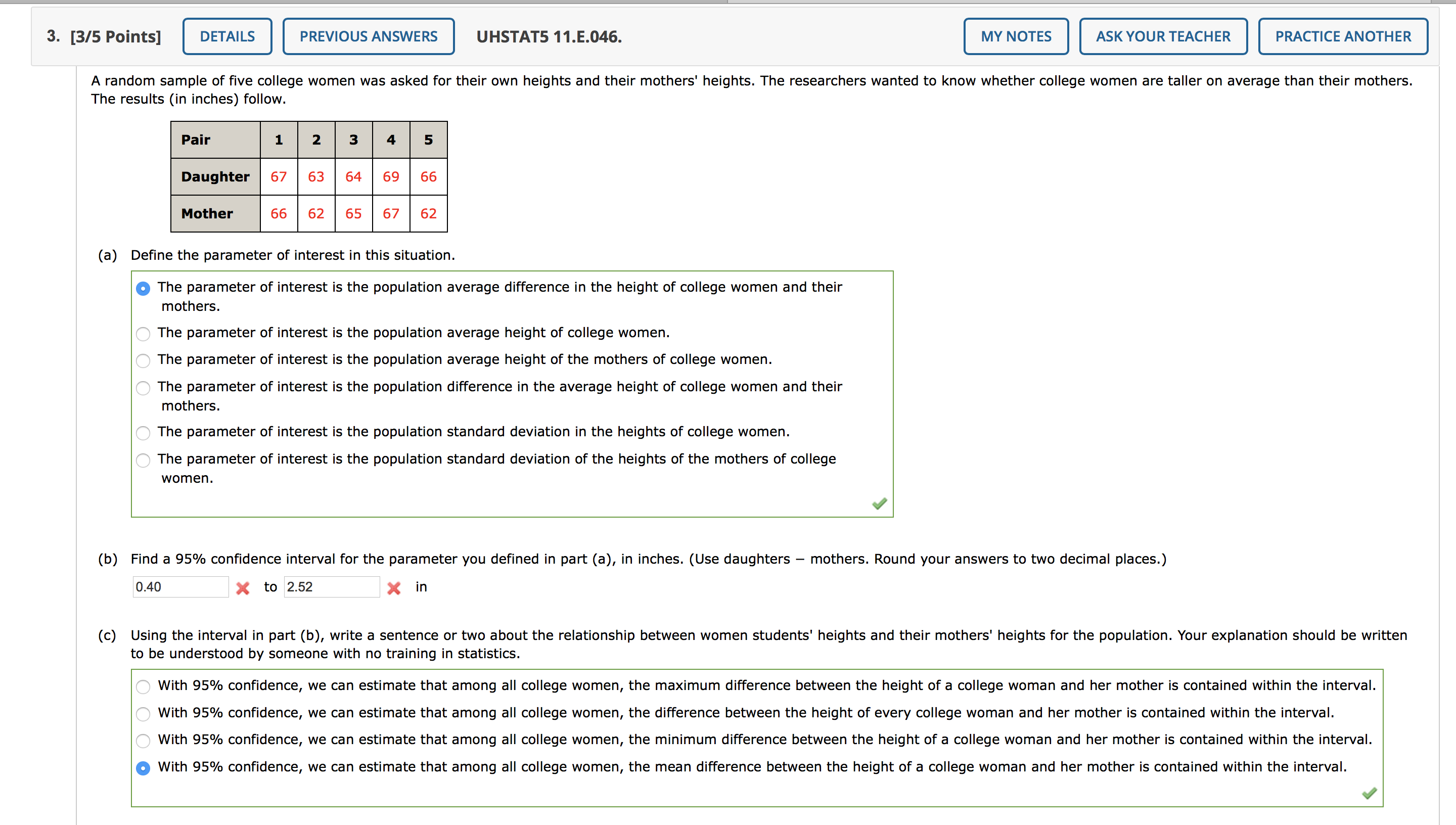Screen dimensions: 1456x825
Task: Select the 'maximum difference' interpretation in part (c)
Action: 144,687
